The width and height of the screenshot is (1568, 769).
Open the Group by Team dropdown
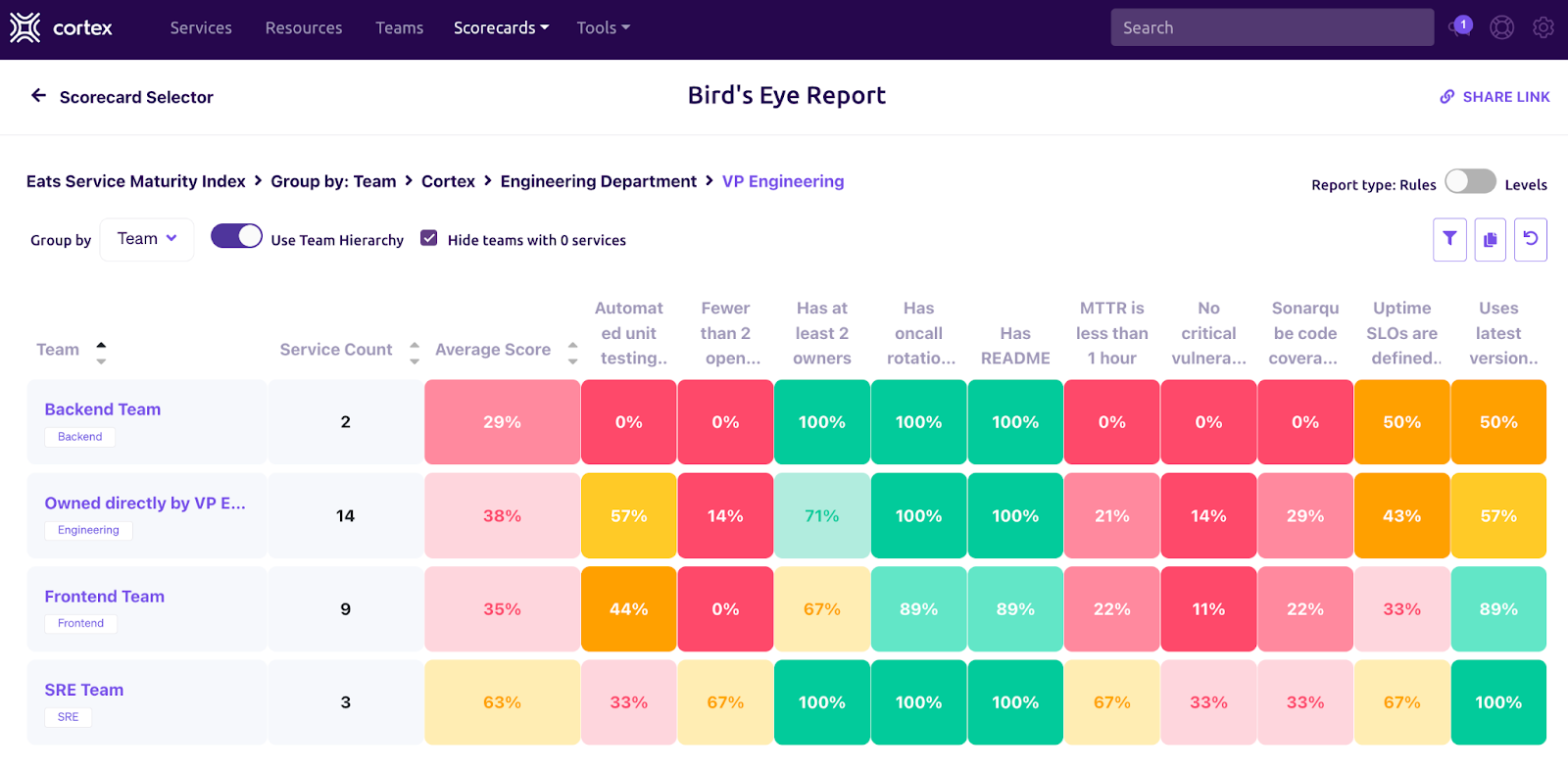147,239
